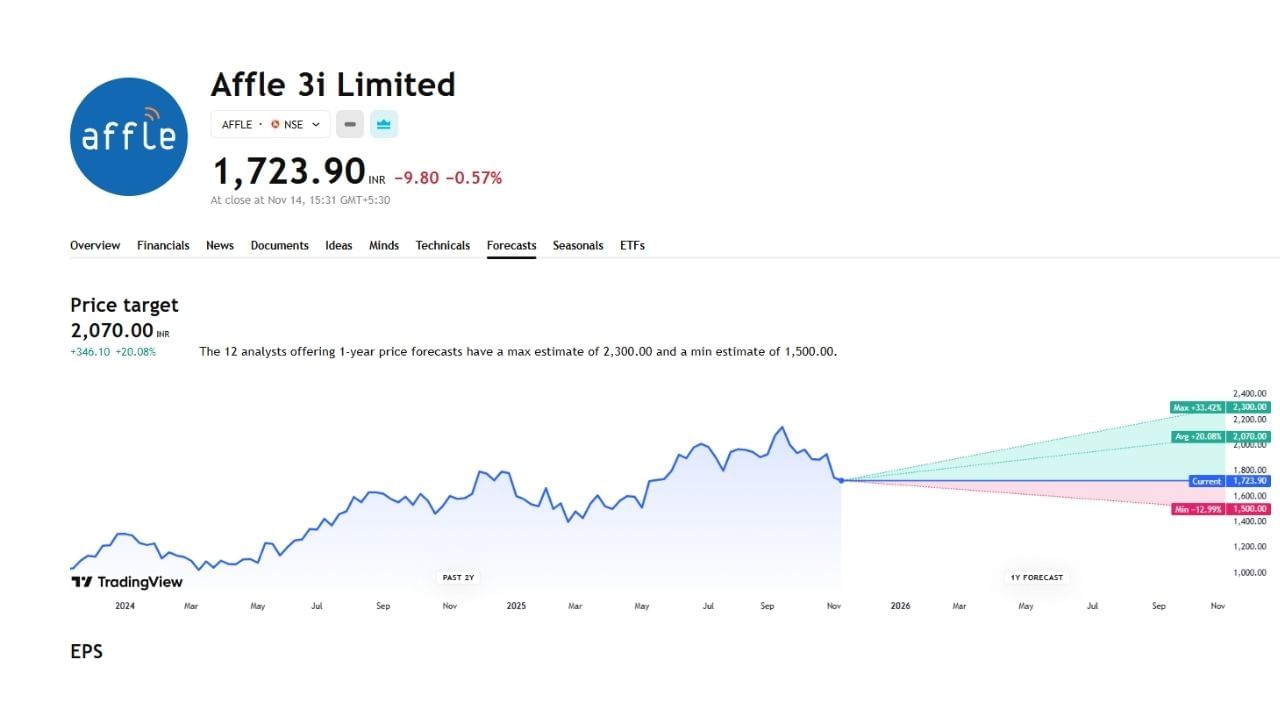This screenshot has height=720, width=1280.
Task: Go to the ETFs tab
Action: [632, 245]
